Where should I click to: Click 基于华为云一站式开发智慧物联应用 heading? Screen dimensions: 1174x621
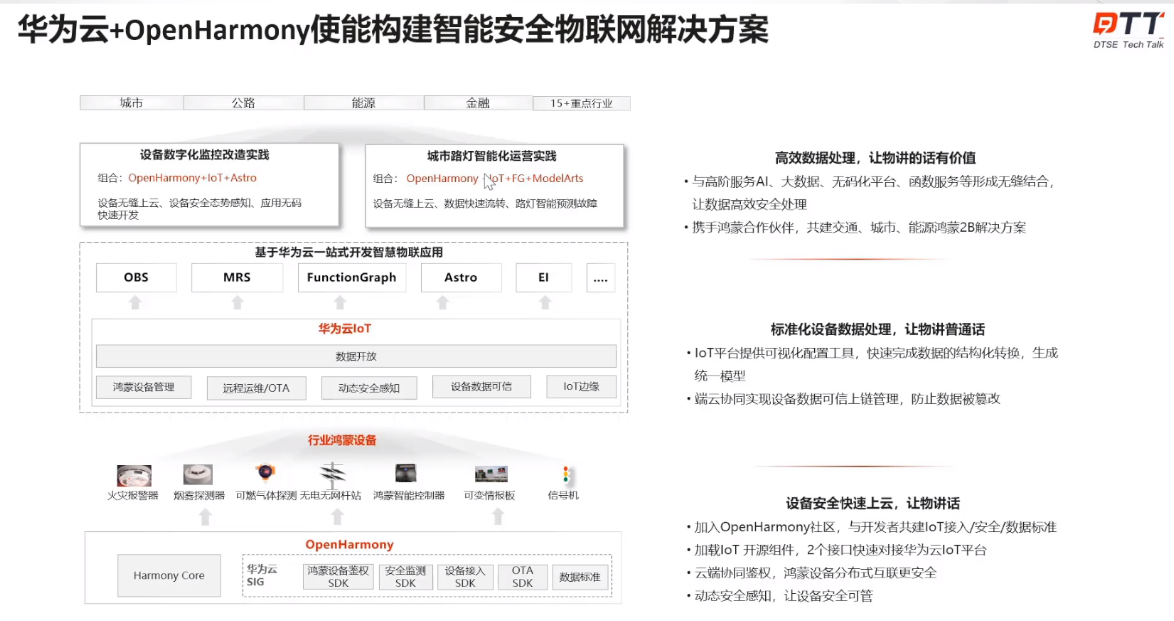click(x=349, y=252)
